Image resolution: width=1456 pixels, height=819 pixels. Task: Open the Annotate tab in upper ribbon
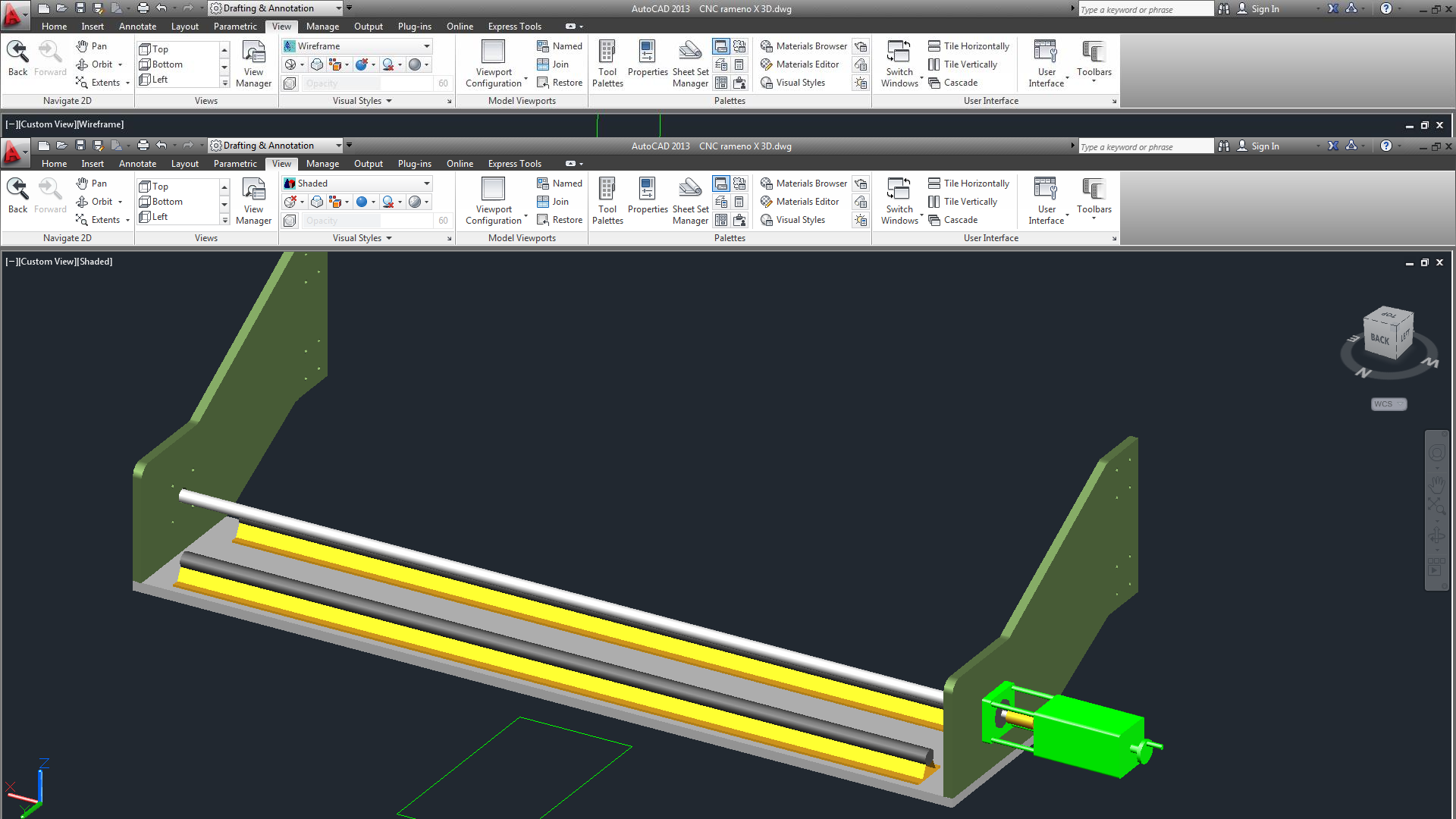point(137,27)
